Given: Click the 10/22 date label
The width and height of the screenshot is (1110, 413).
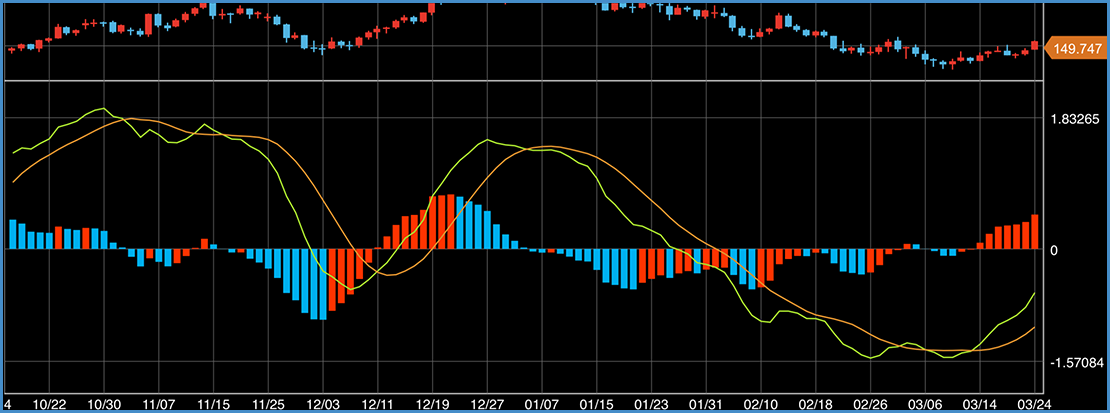Looking at the screenshot, I should 50,404.
